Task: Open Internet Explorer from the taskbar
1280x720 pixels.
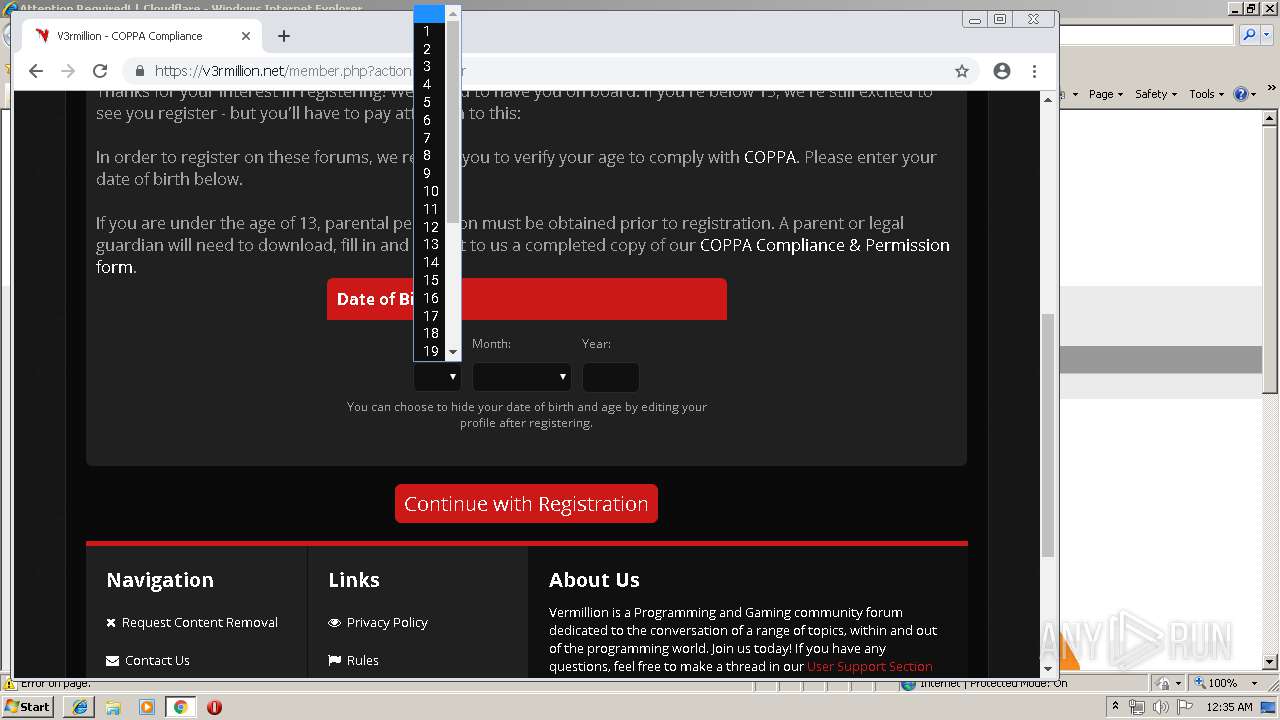Action: (x=81, y=707)
